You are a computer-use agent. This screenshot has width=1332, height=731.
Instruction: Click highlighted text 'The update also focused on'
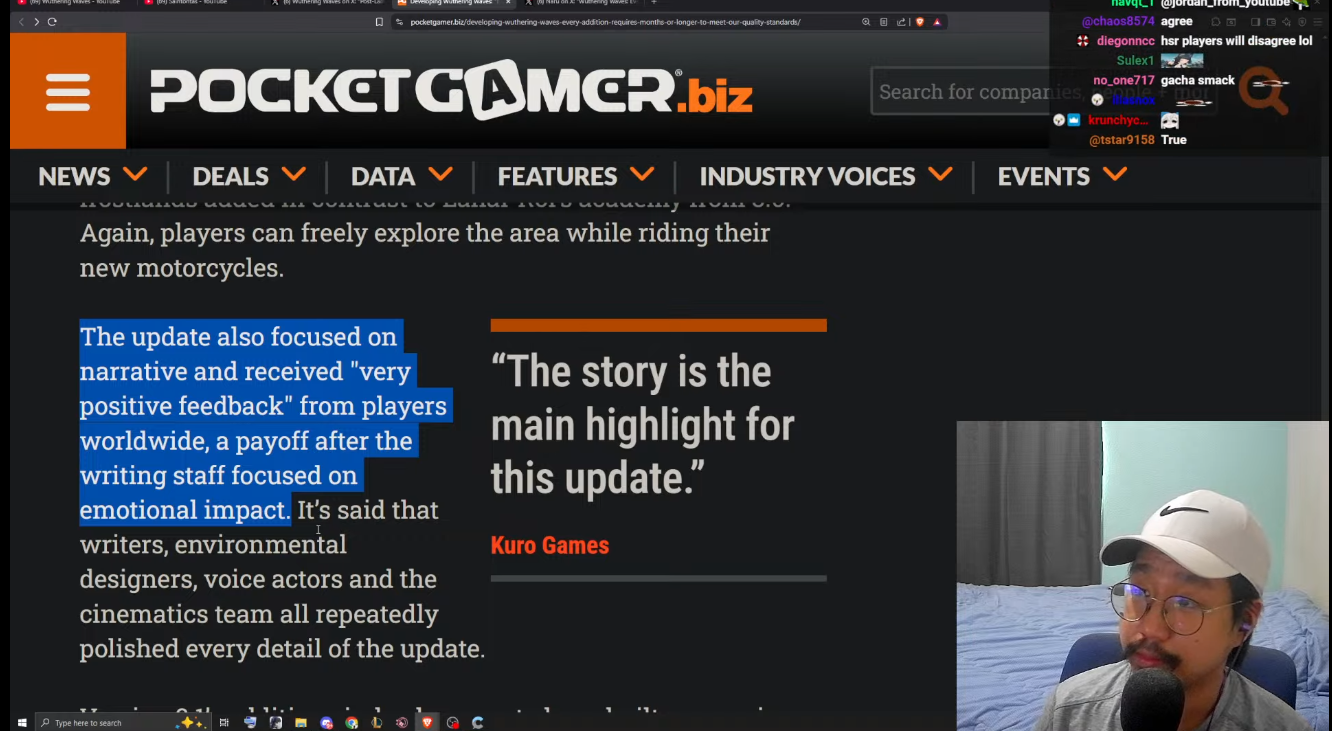[238, 337]
